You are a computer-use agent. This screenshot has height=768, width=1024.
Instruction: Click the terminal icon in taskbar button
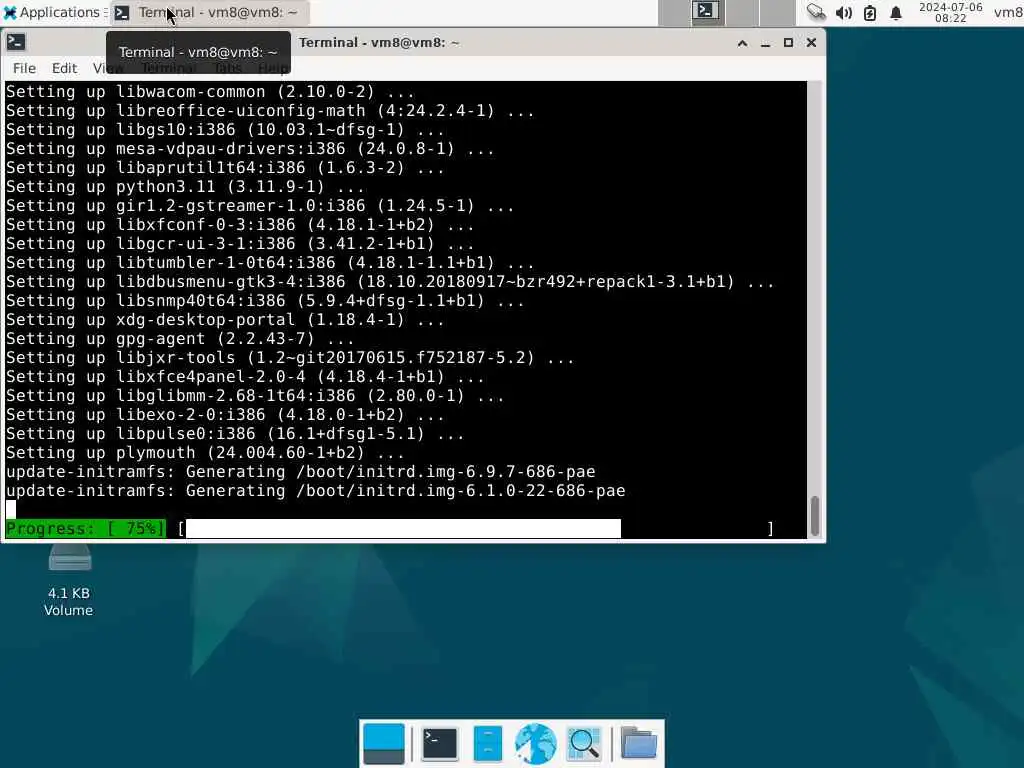click(x=122, y=12)
